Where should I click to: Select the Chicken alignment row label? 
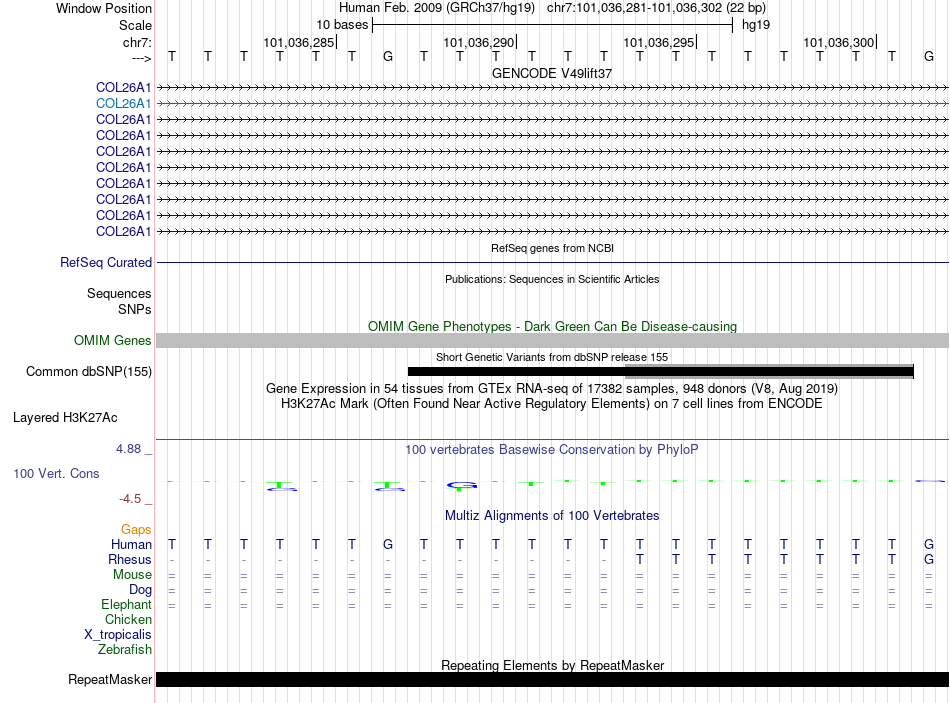pos(128,619)
